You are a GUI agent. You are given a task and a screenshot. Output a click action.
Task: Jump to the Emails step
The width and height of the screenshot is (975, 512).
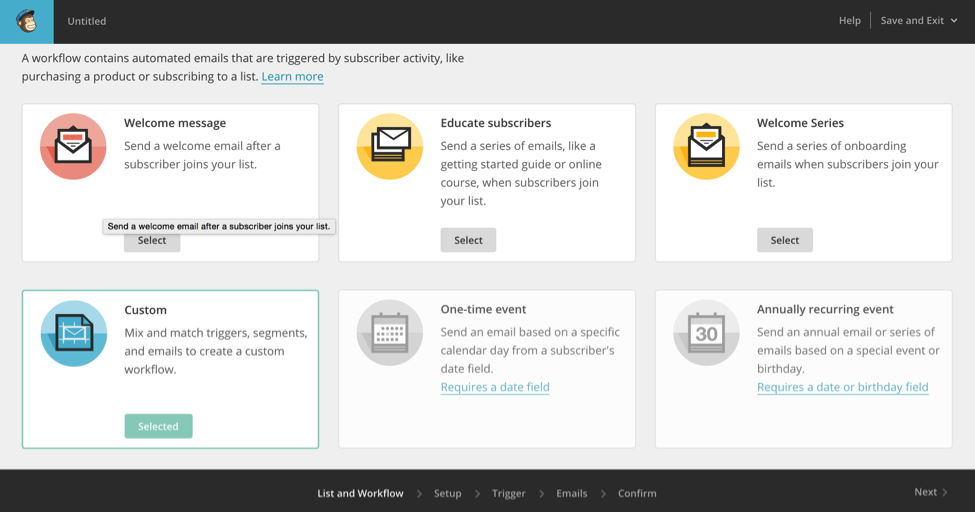tap(571, 493)
